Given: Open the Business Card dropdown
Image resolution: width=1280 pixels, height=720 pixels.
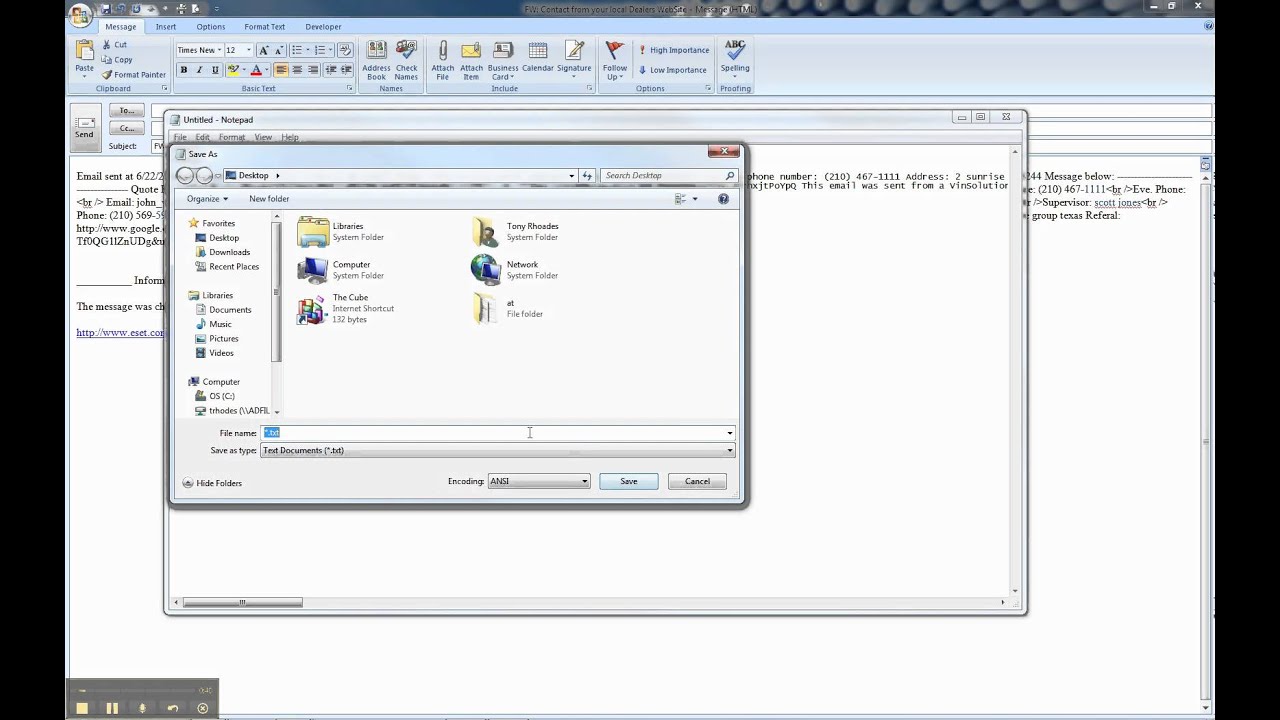Looking at the screenshot, I should (x=503, y=60).
